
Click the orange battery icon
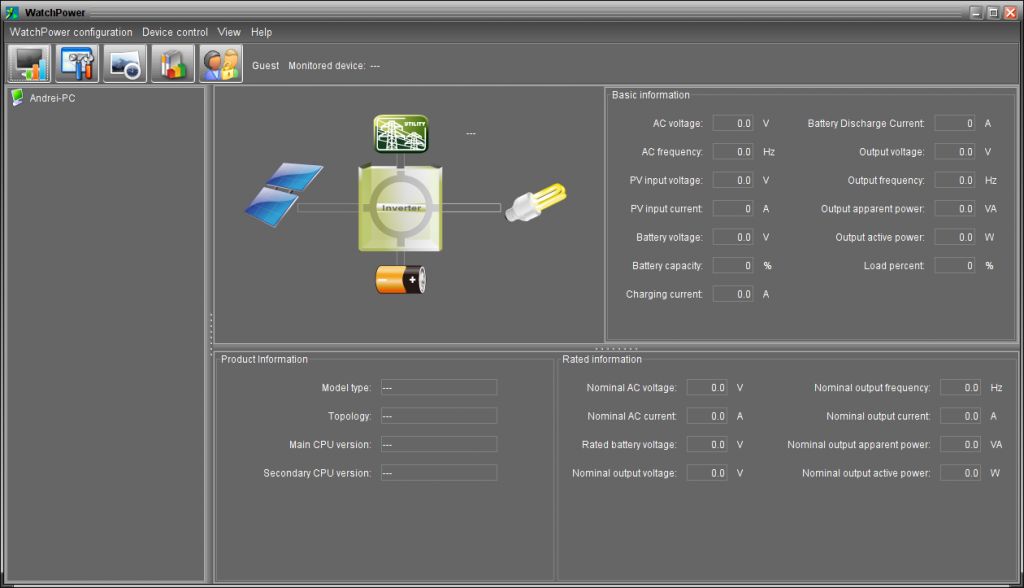[x=400, y=280]
